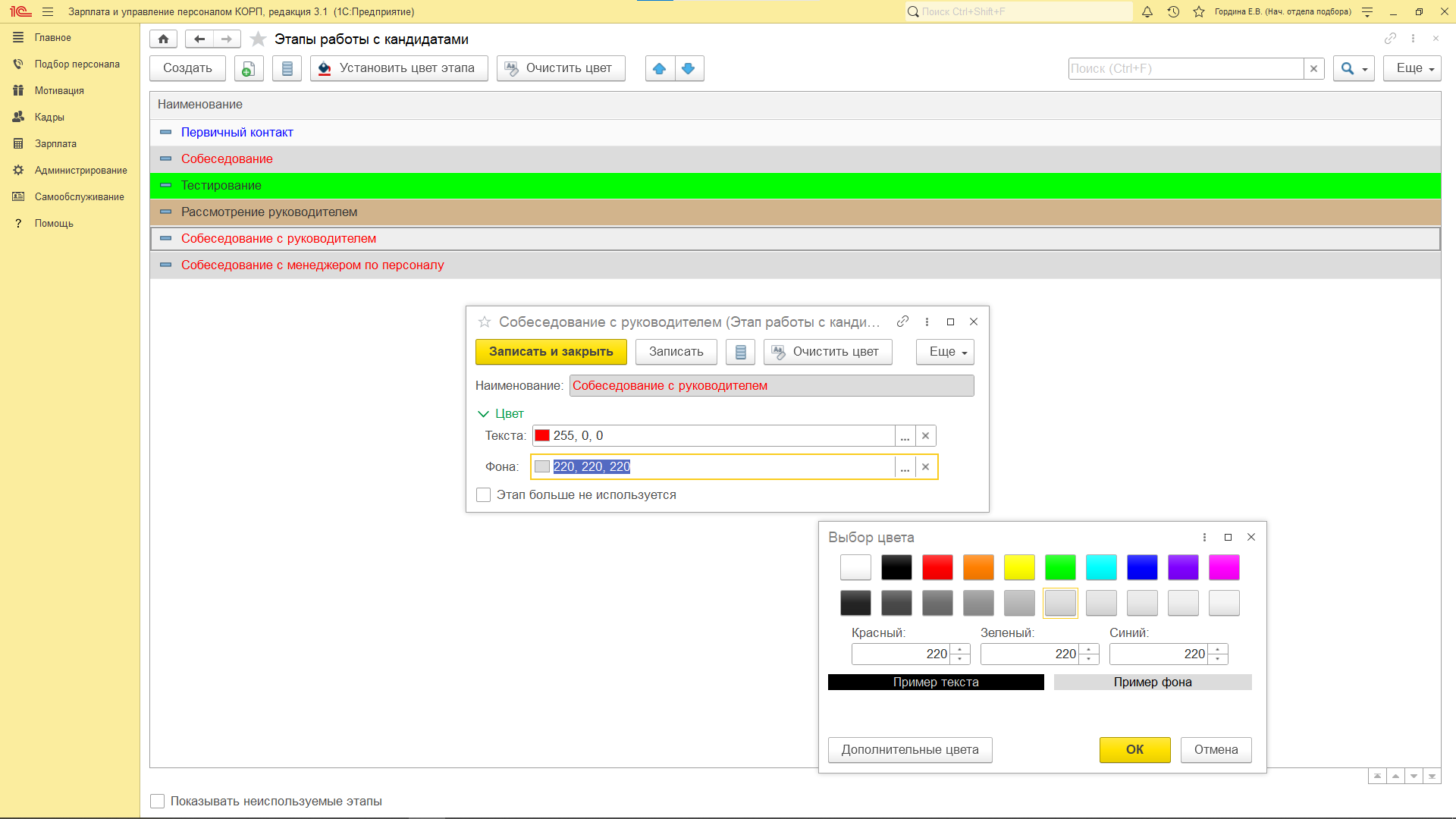Open Подбор персонала section
Screen dimensions: 1456x819
coord(77,64)
